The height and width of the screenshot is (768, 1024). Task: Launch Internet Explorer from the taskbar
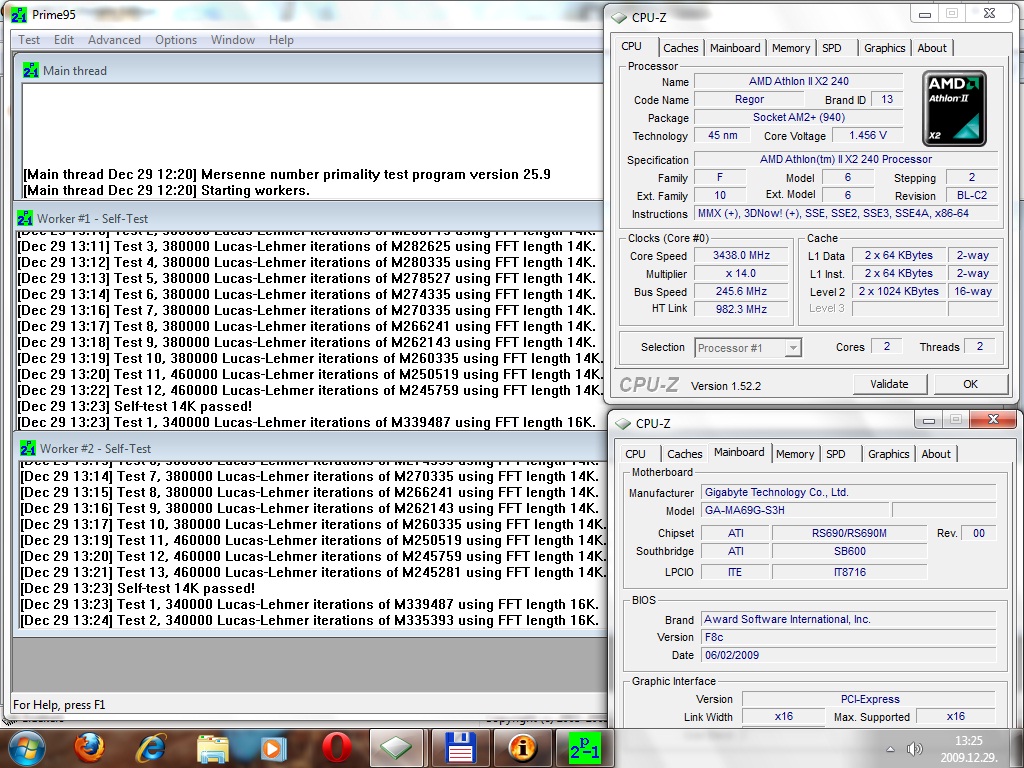coord(150,747)
